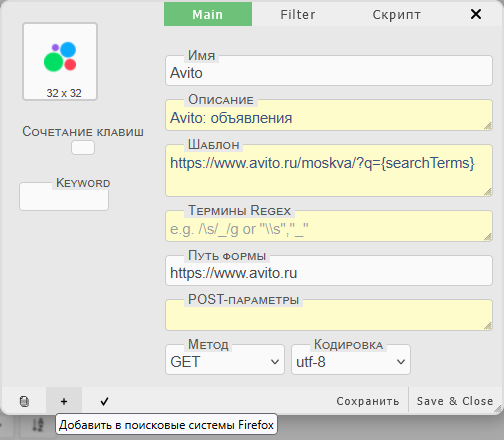The width and height of the screenshot is (504, 440).
Task: Click plus icon to add to Firefox search engines
Action: coord(64,401)
